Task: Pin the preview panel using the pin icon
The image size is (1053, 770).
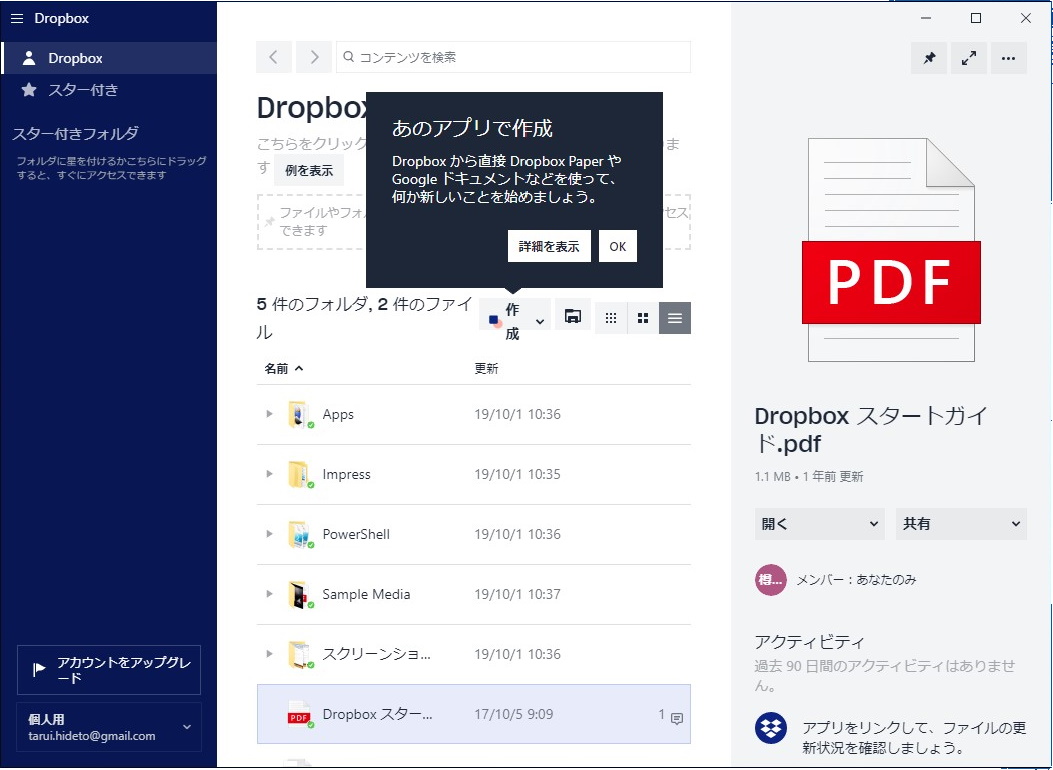Action: click(928, 58)
